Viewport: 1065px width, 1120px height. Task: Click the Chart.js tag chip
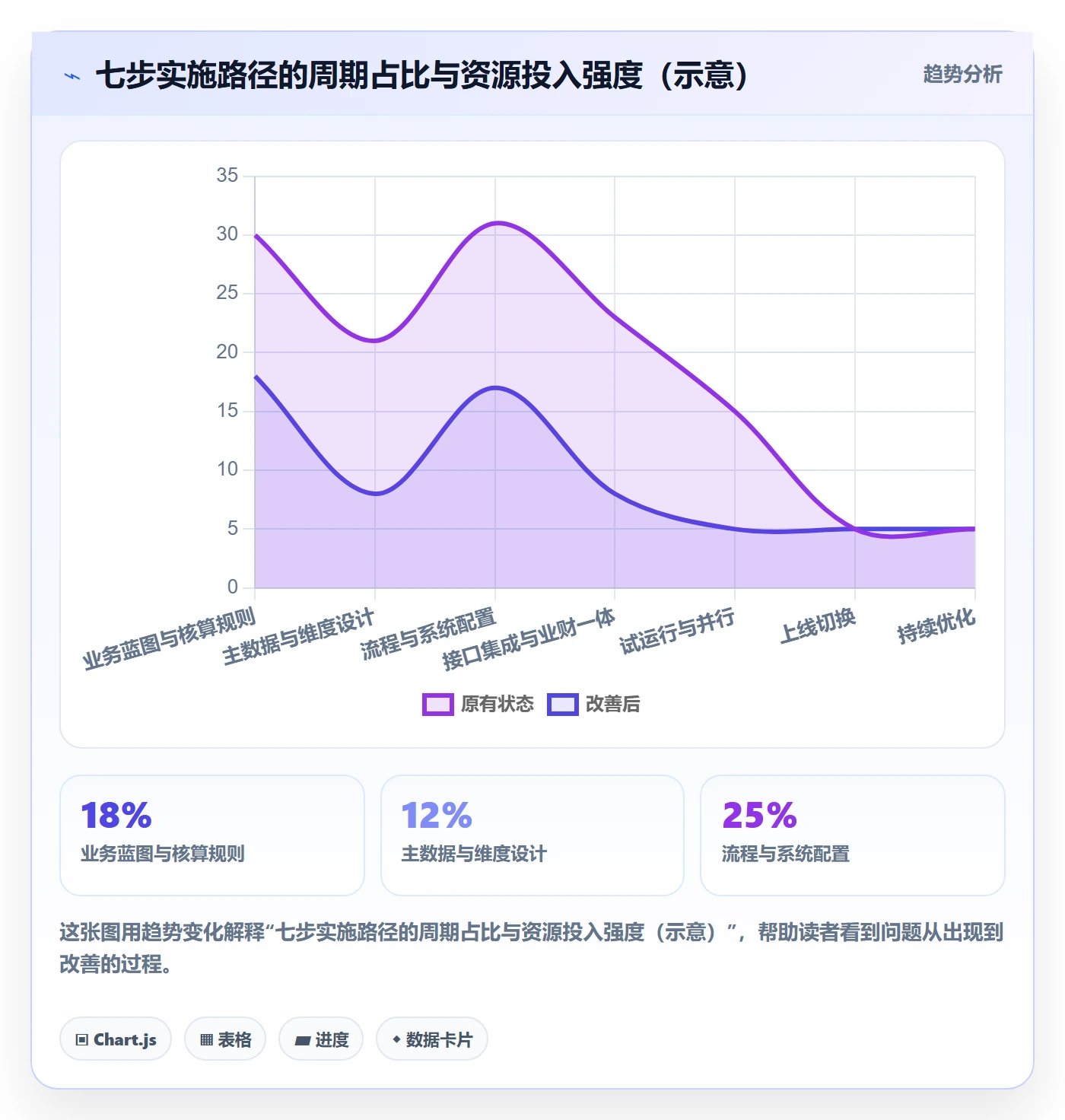pos(116,1039)
